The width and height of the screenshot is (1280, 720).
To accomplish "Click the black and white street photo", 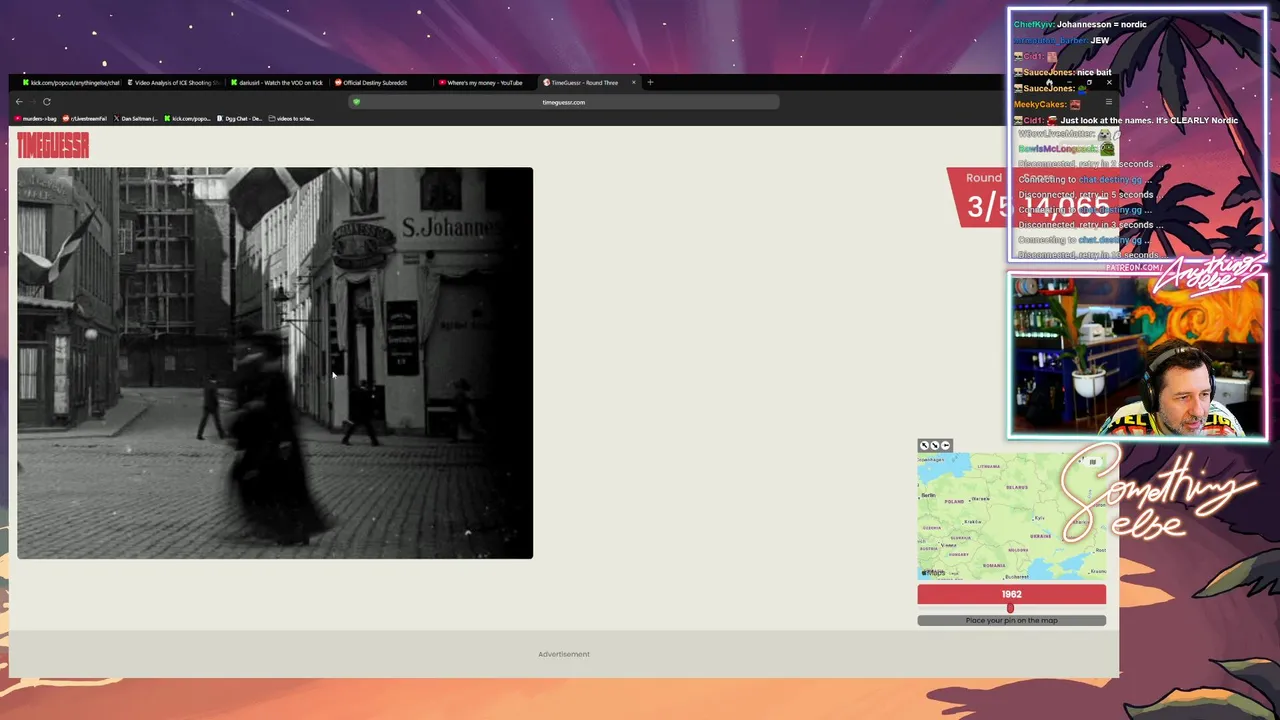I will [275, 363].
